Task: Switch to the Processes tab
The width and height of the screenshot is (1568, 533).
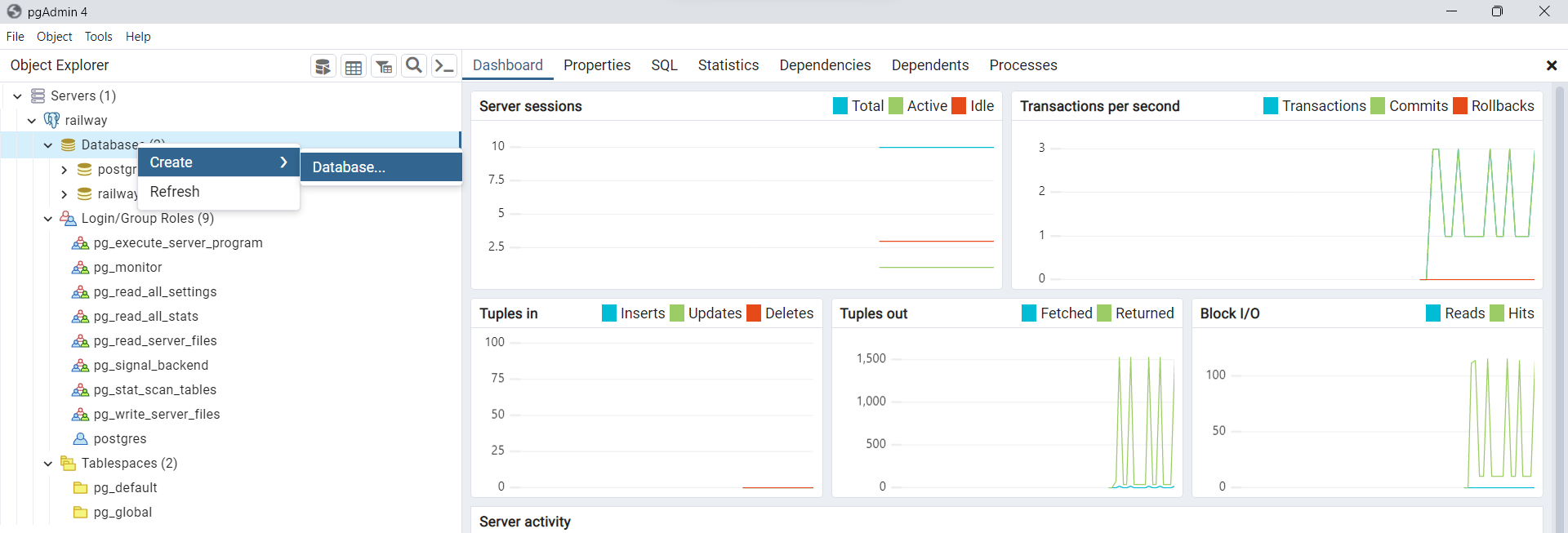Action: [x=1023, y=65]
